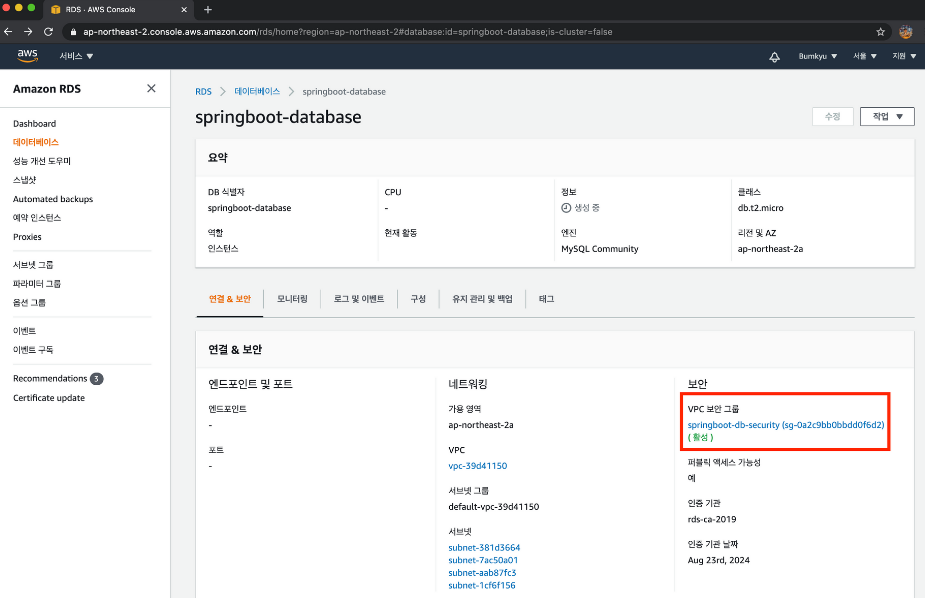The height and width of the screenshot is (598, 925).
Task: Open 서브넷 그룹 in sidebar
Action: [x=33, y=265]
